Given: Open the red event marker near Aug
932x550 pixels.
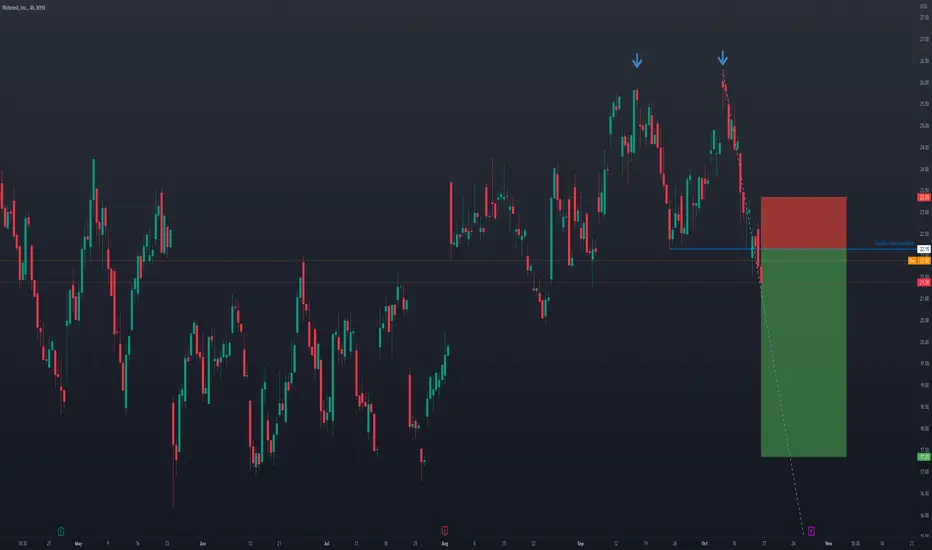Looking at the screenshot, I should pyautogui.click(x=445, y=530).
